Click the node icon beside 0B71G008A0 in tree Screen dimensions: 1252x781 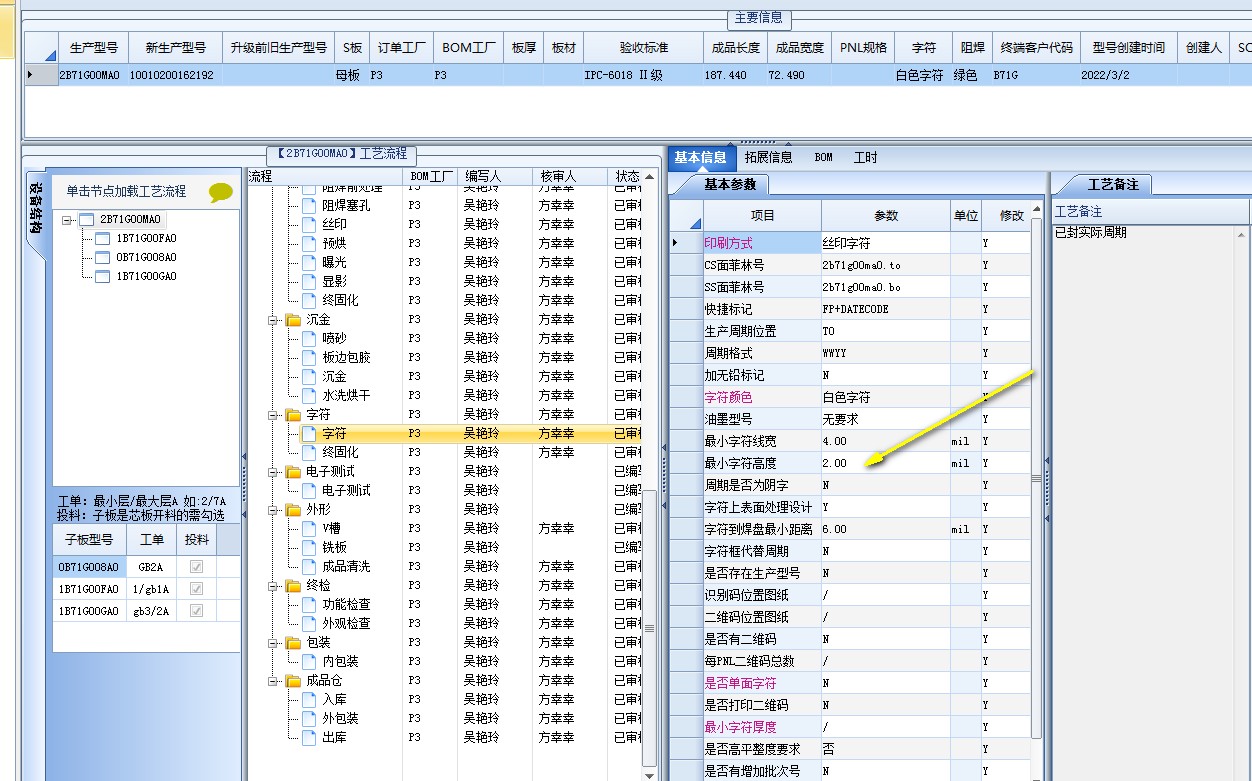(102, 257)
